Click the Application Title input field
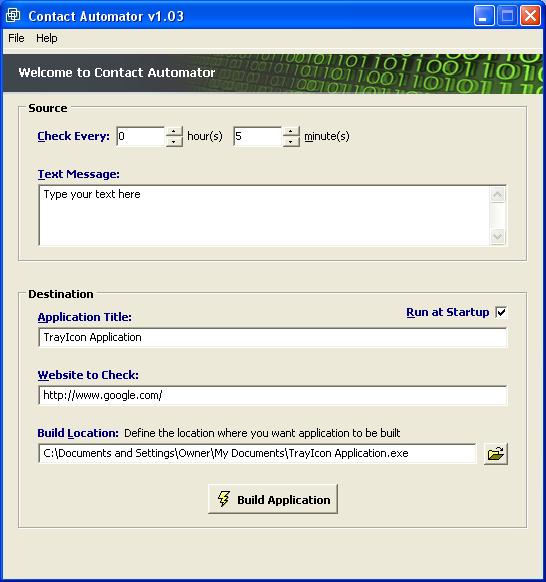Image resolution: width=546 pixels, height=582 pixels. click(x=273, y=337)
